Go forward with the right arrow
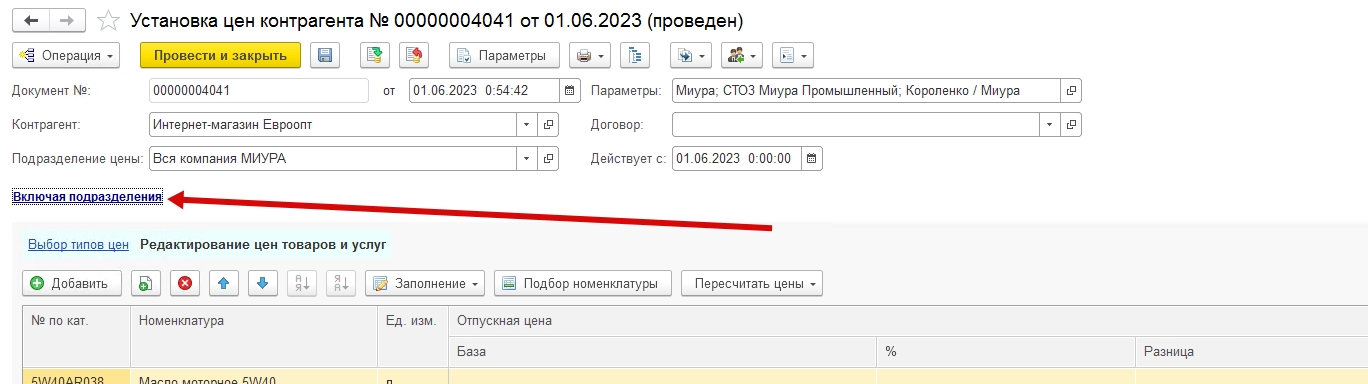Image resolution: width=1368 pixels, height=384 pixels. coord(67,20)
